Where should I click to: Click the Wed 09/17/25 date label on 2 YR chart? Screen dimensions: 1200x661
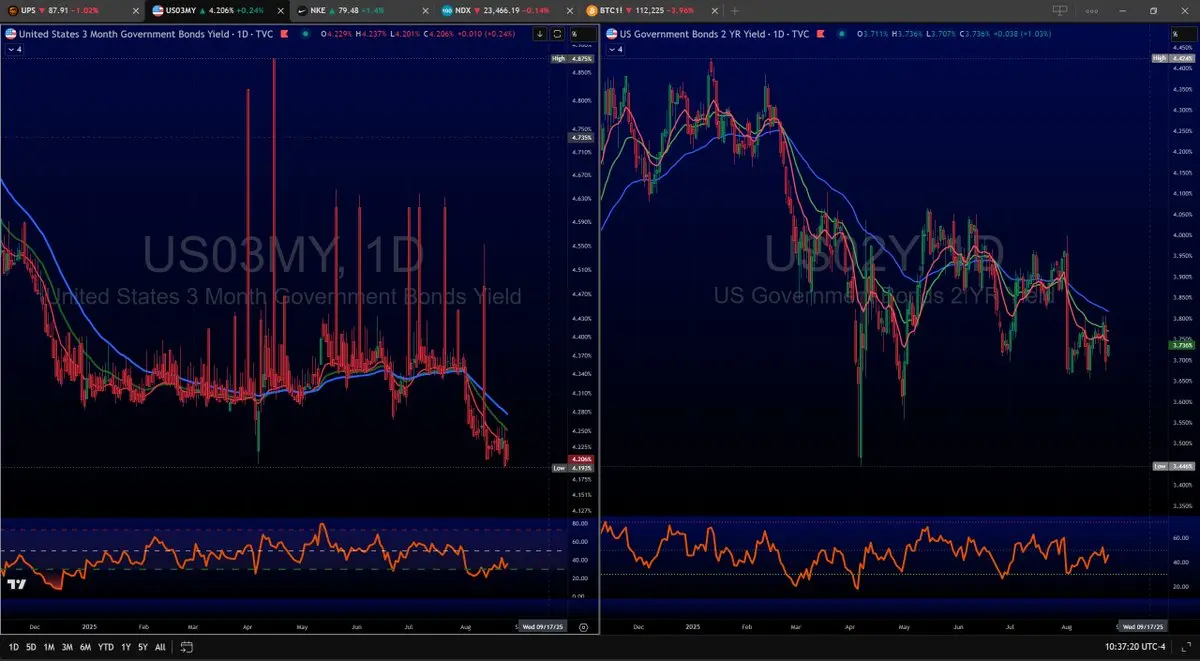coord(1142,626)
